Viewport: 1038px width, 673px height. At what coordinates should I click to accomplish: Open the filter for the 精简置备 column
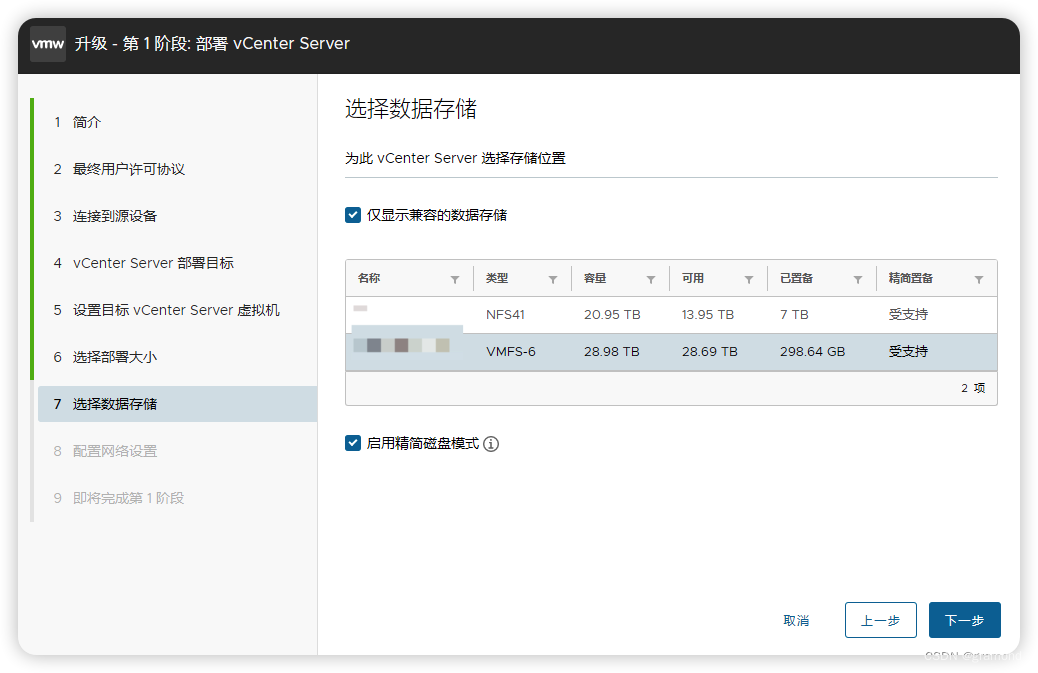pyautogui.click(x=979, y=279)
